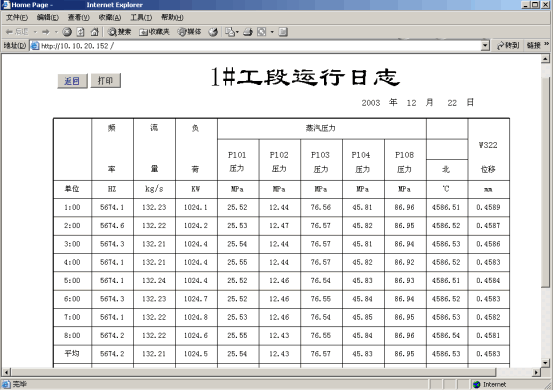Click value 12.47 in the 2:00 row
The width and height of the screenshot is (553, 392).
pos(279,226)
